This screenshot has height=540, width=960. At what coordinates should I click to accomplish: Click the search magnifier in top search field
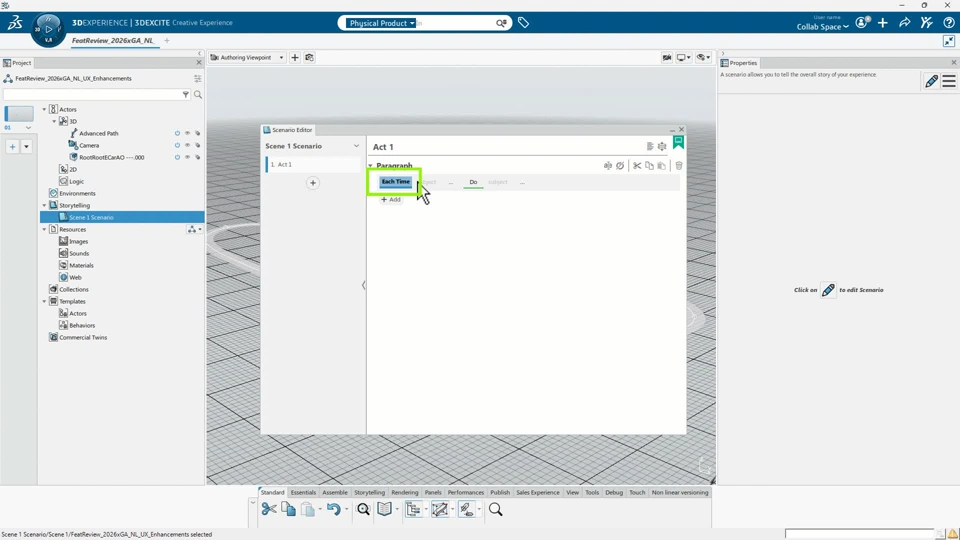[x=501, y=23]
